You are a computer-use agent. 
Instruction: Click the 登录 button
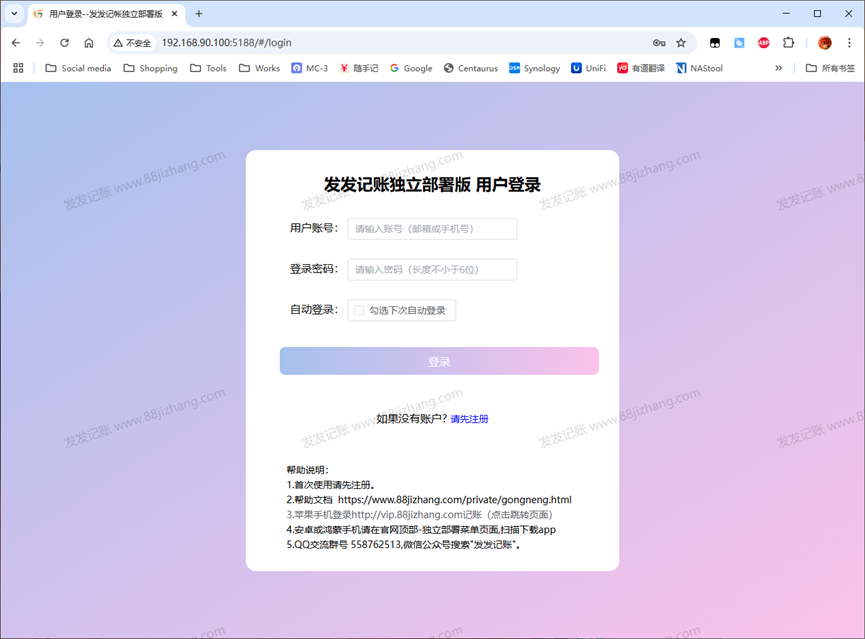pos(439,361)
